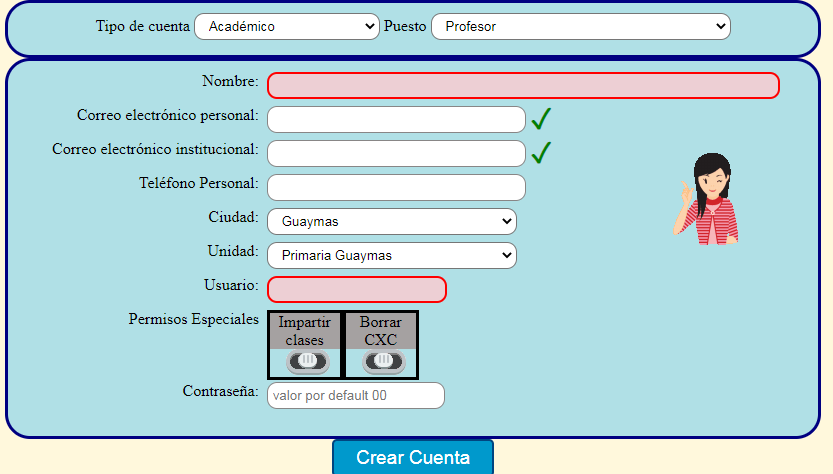Click the Usuario input field

[357, 290]
